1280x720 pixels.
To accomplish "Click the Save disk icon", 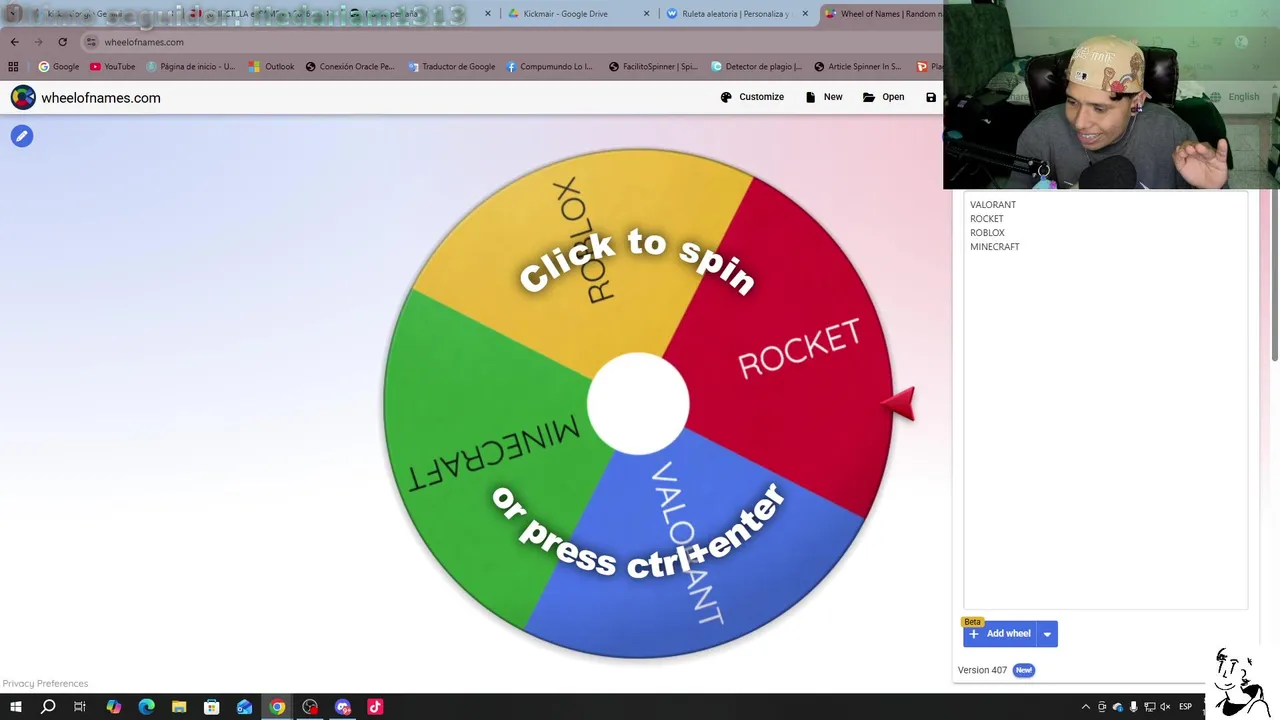I will click(x=931, y=97).
